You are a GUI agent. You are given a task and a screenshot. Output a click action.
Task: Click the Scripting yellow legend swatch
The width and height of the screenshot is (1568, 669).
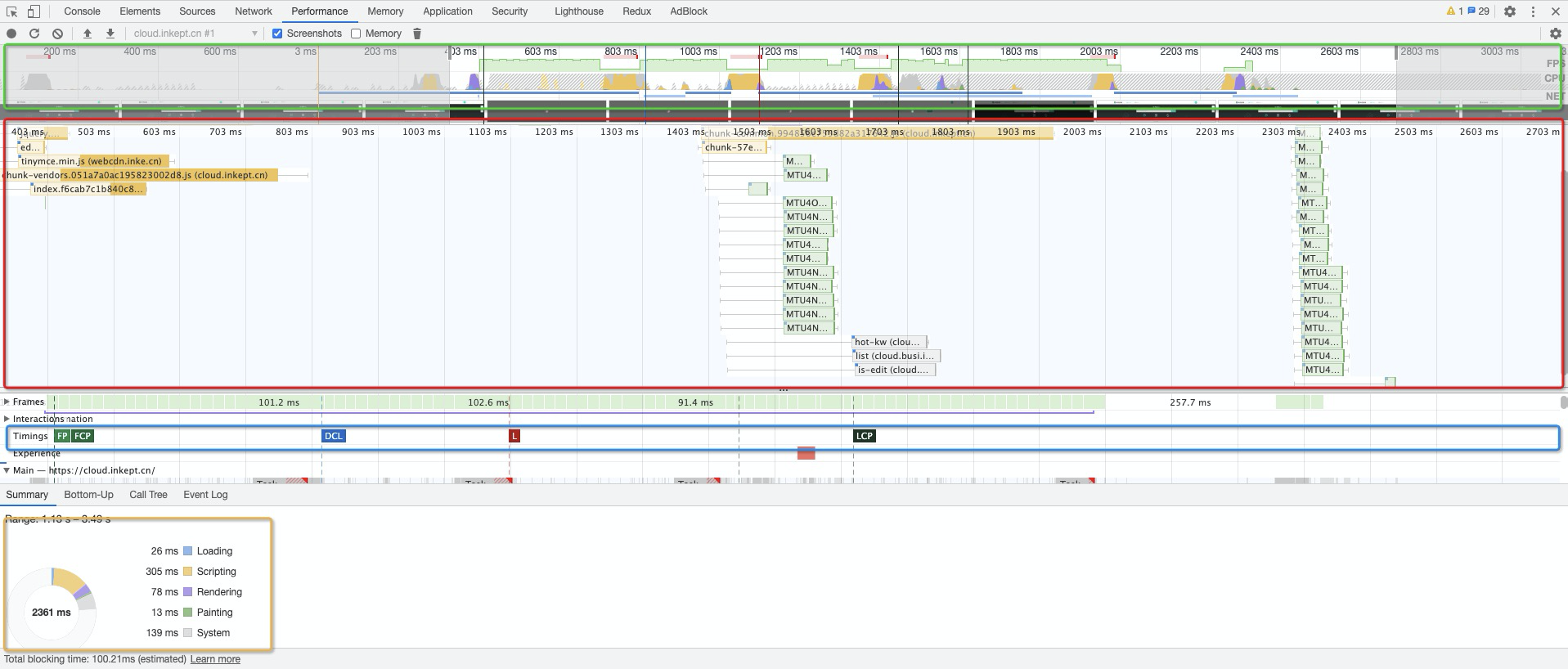[188, 572]
